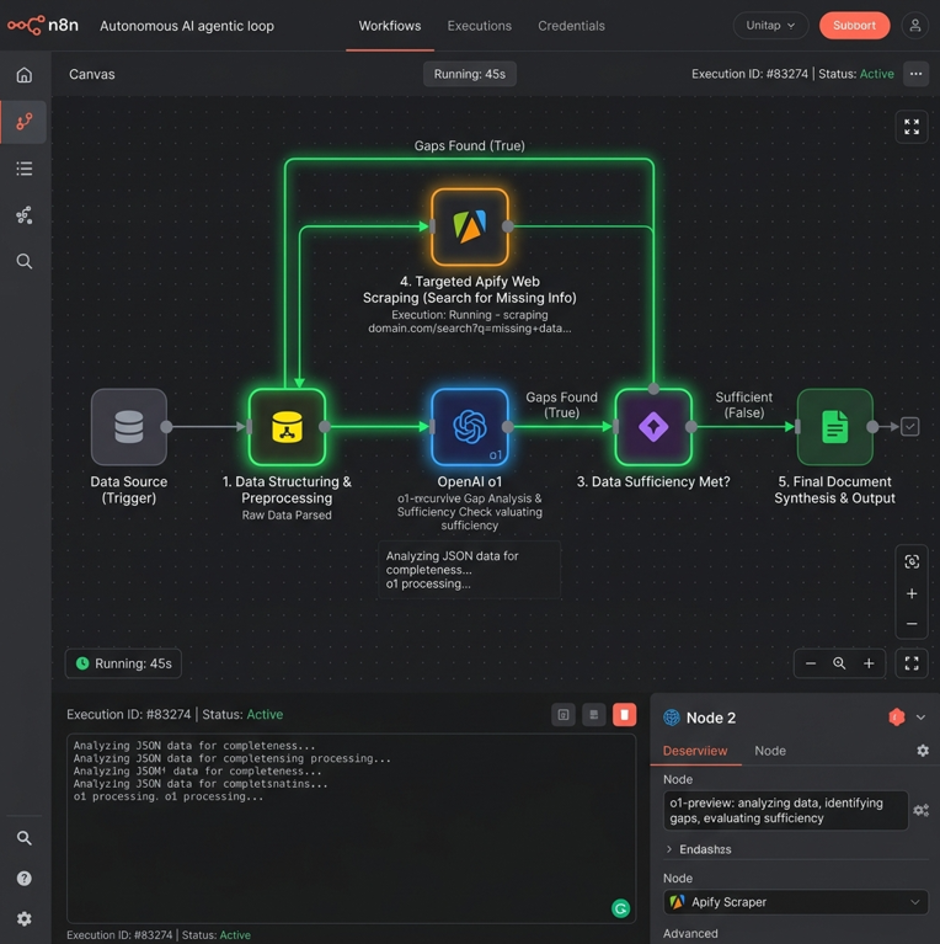Click the Raw Data Parsed text
This screenshot has height=944, width=940.
[287, 515]
